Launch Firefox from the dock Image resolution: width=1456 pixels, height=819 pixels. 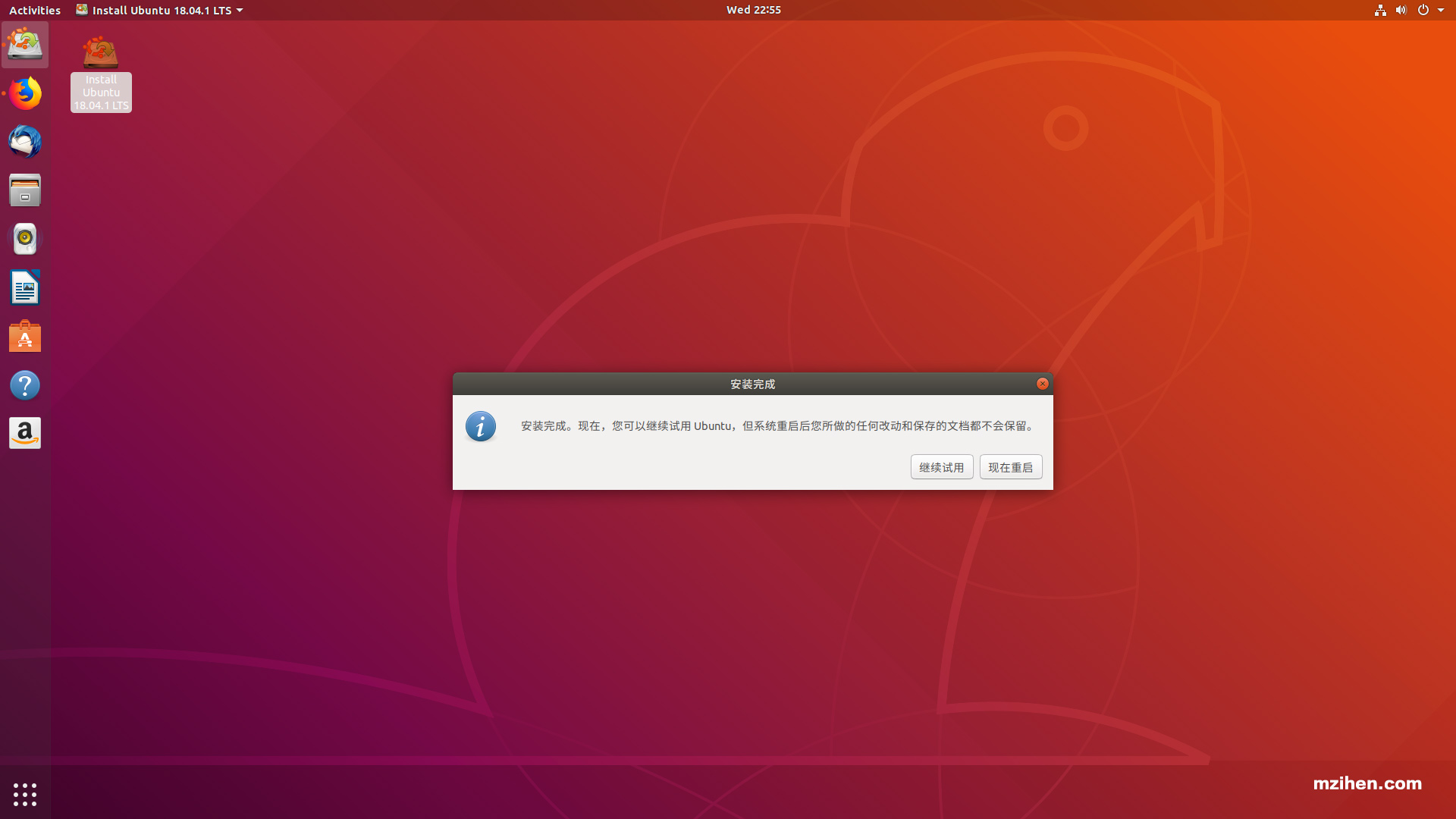(25, 93)
